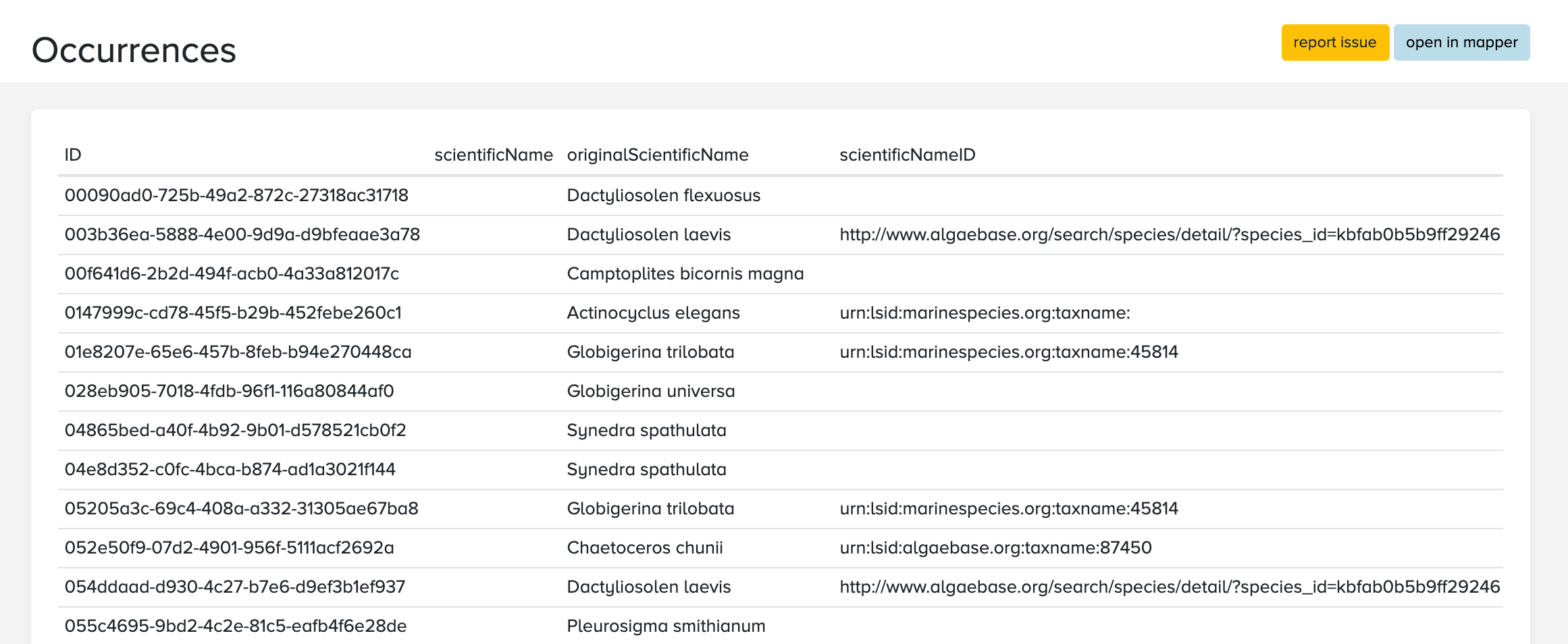Click the scientificNameID column header
This screenshot has width=1568, height=644.
[x=908, y=155]
